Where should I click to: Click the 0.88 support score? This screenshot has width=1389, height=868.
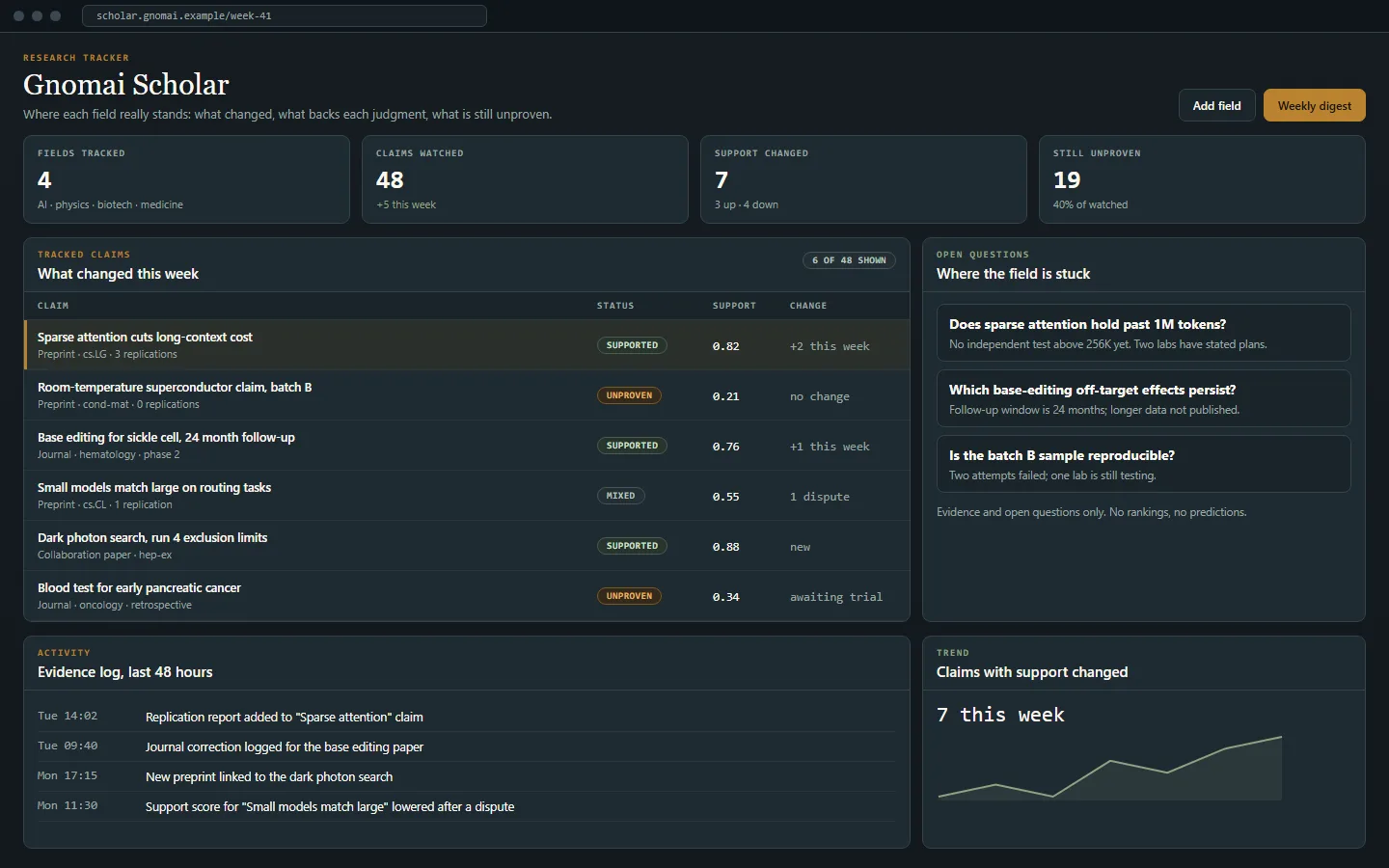(x=725, y=547)
